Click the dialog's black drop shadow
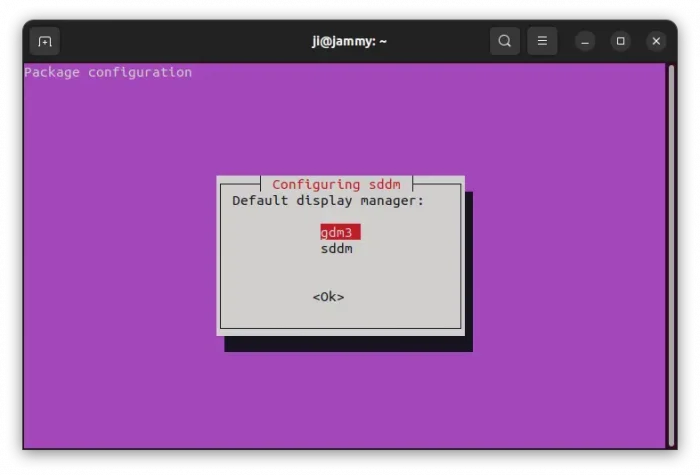This screenshot has height=475, width=700. coord(350,344)
